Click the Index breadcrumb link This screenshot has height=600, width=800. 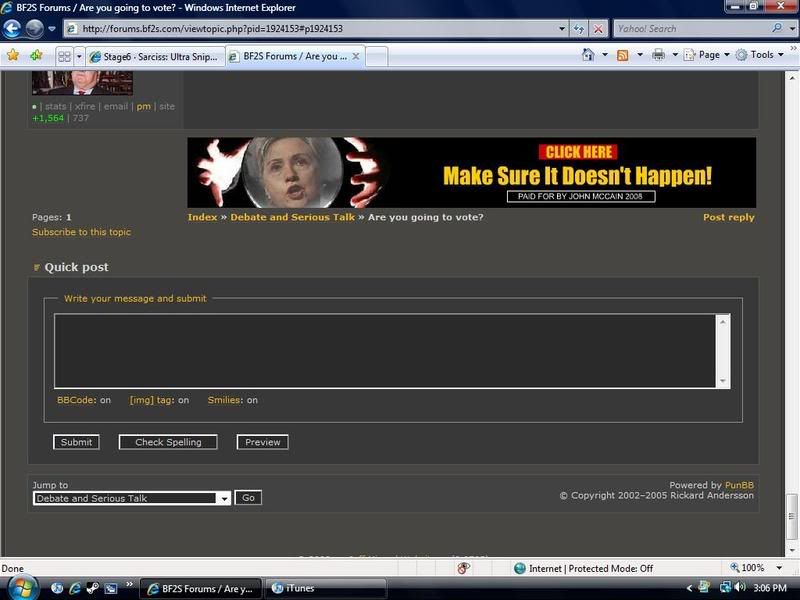(x=202, y=217)
